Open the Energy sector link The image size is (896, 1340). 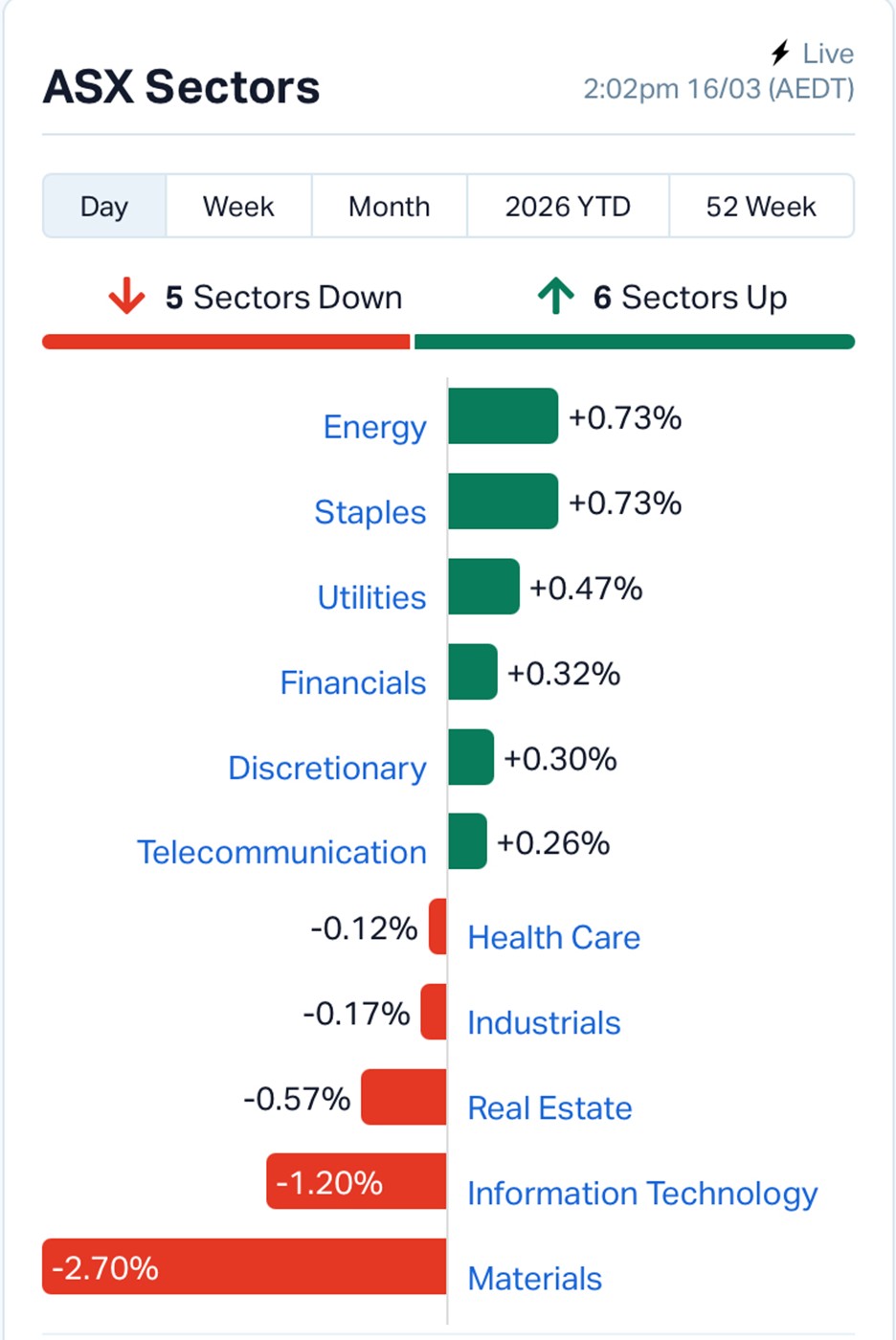click(374, 427)
